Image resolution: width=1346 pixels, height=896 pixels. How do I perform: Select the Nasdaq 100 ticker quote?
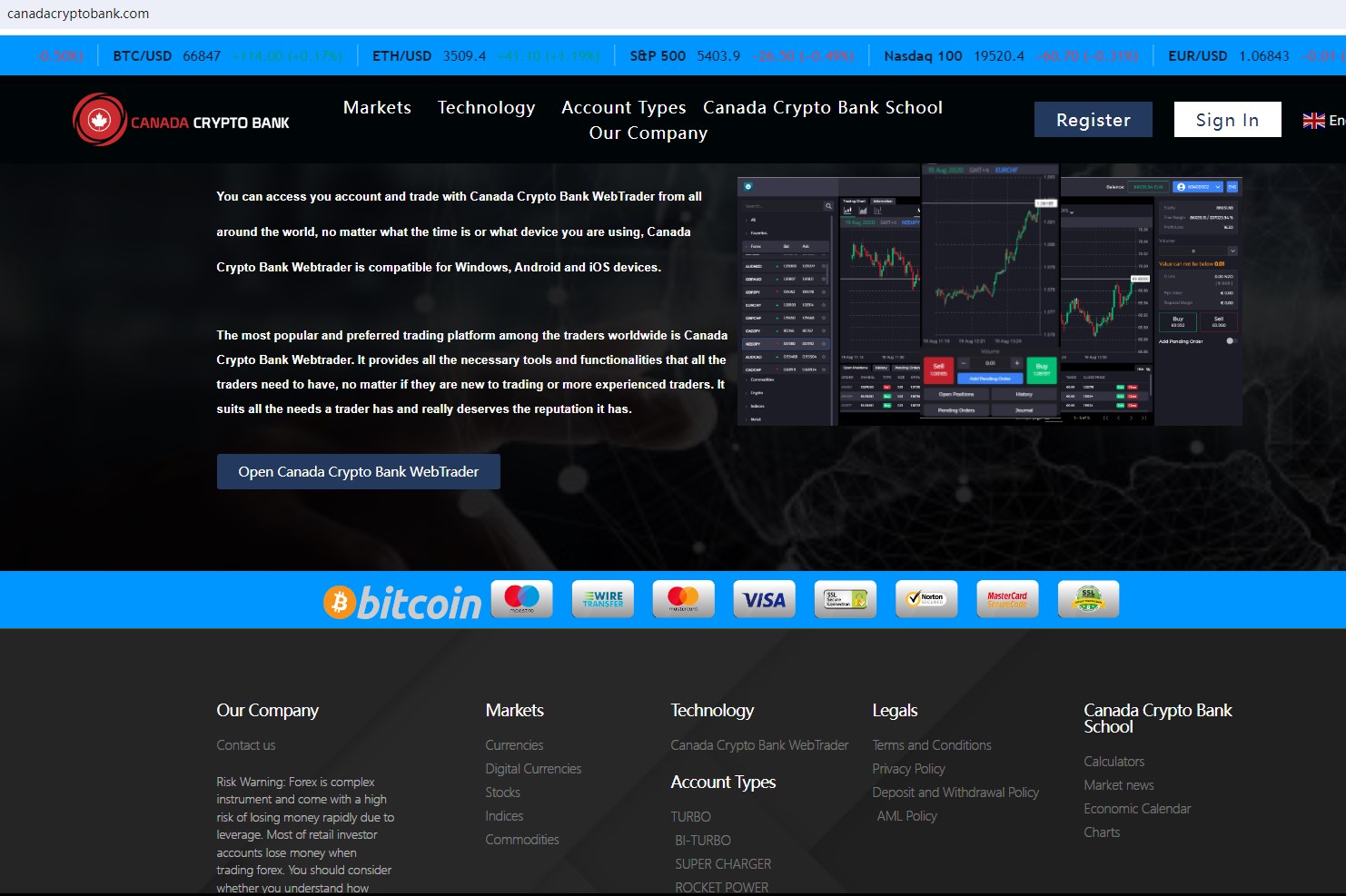pos(1011,56)
